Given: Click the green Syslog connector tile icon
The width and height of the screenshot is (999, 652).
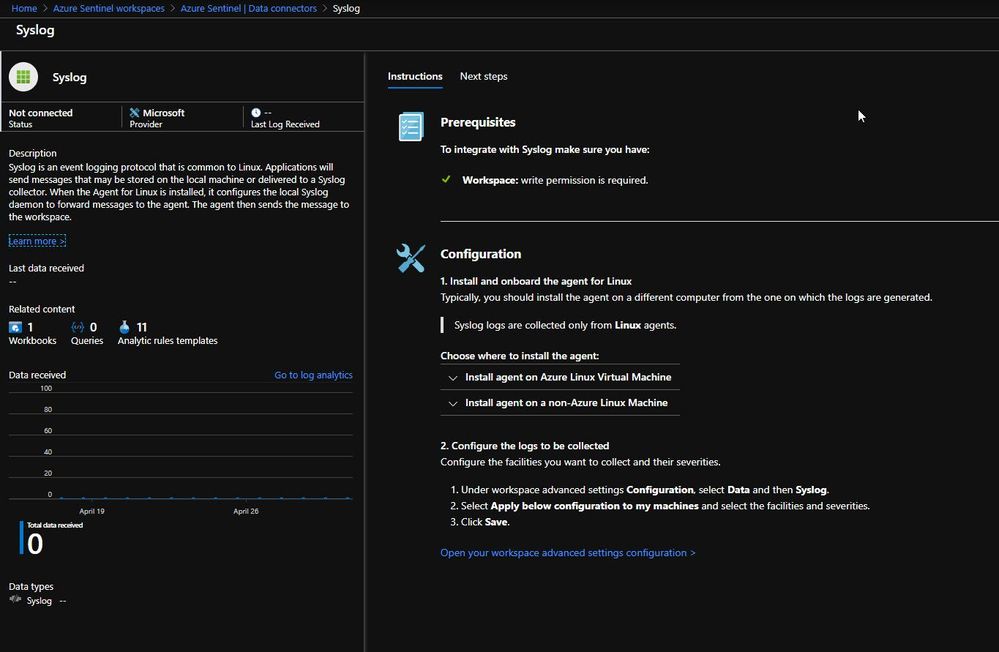Looking at the screenshot, I should pos(23,76).
